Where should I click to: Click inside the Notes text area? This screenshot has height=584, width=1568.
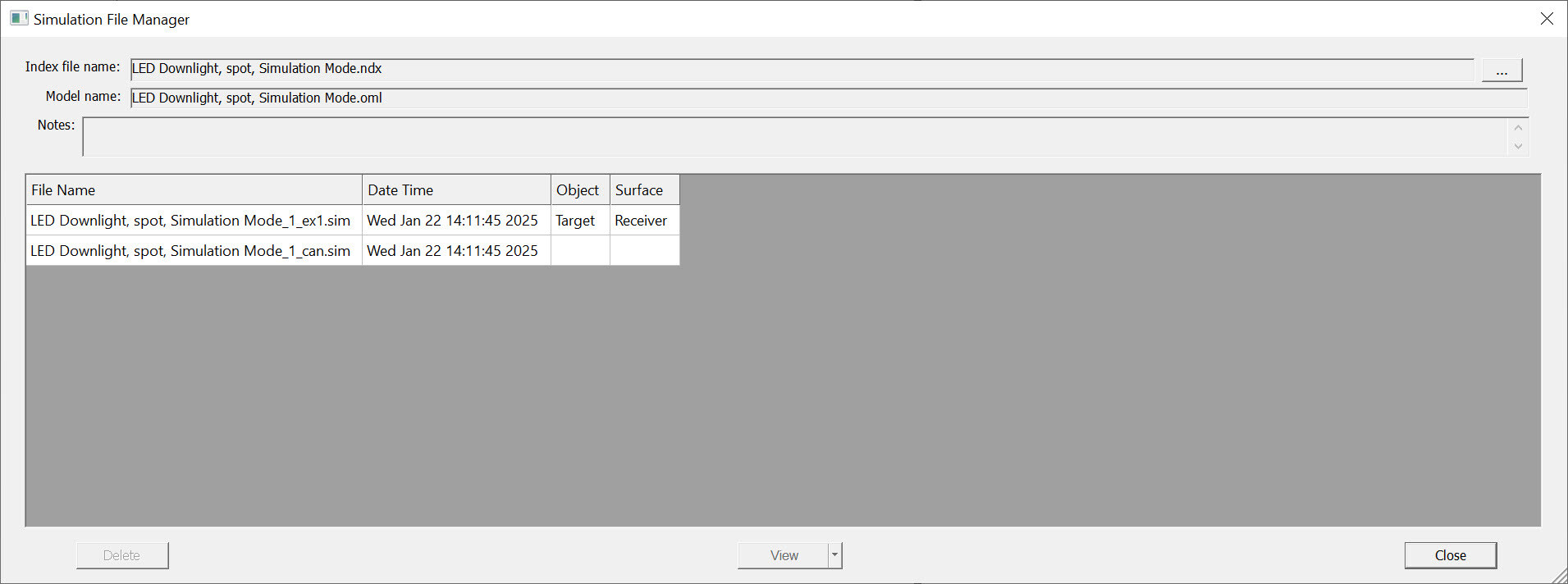tap(794, 136)
